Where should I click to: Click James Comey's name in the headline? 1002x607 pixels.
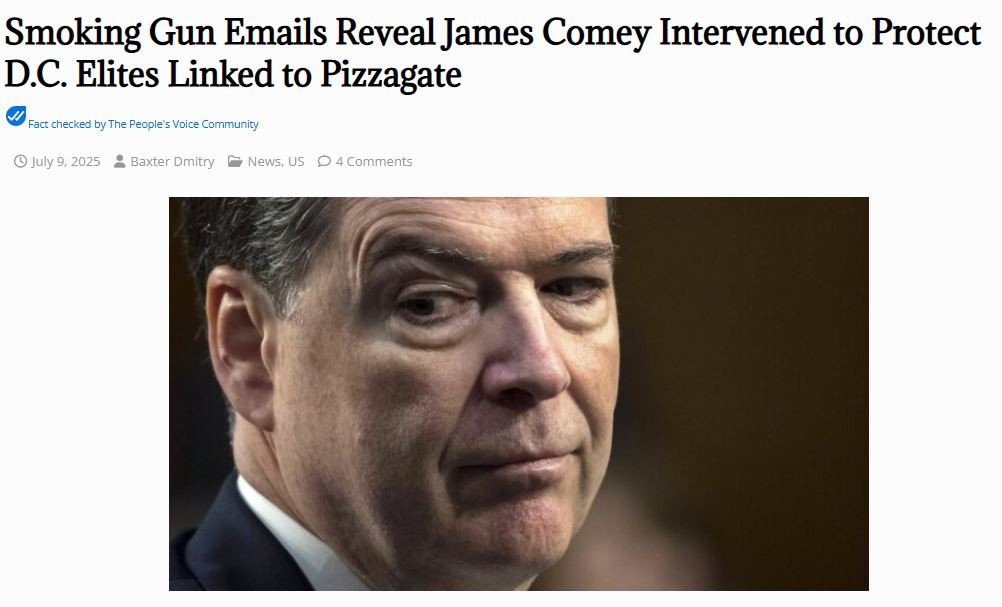[544, 33]
